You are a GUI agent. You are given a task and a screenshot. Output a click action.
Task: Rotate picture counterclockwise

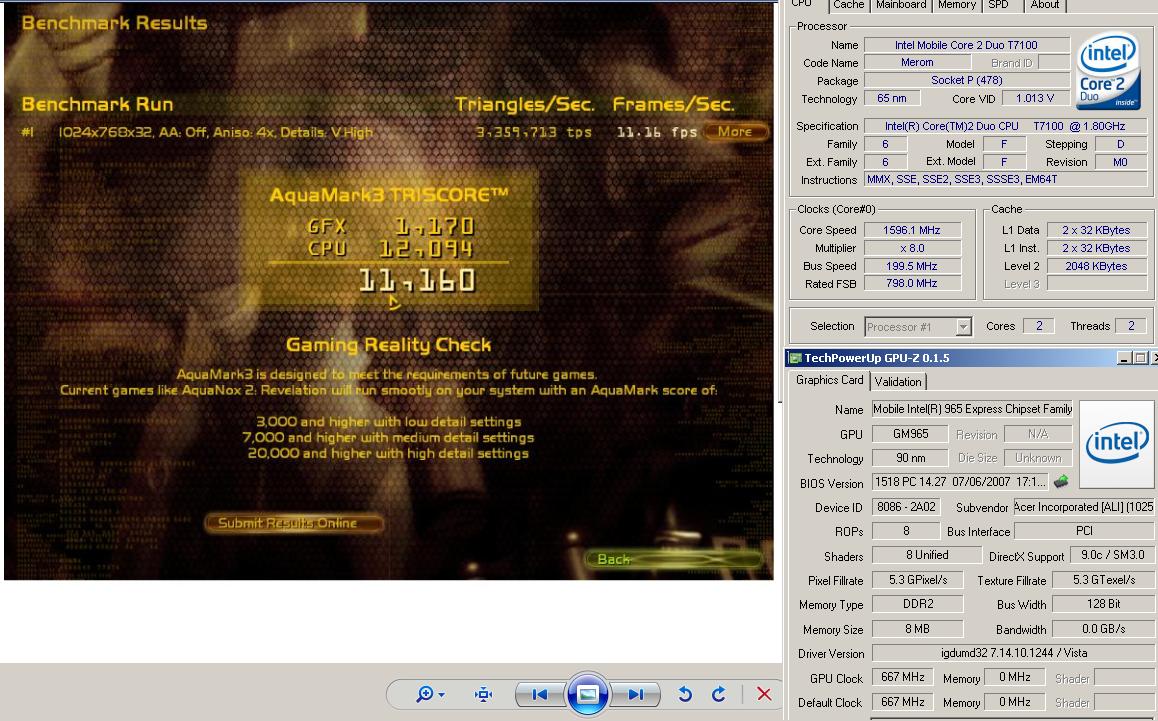pos(685,694)
